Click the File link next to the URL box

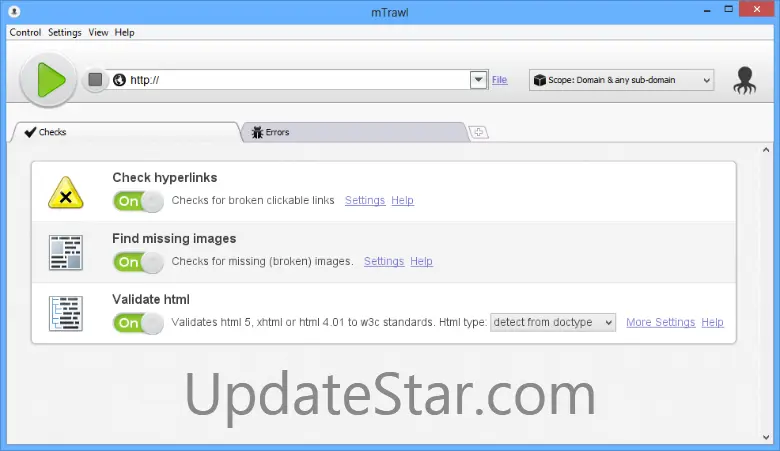tap(499, 80)
